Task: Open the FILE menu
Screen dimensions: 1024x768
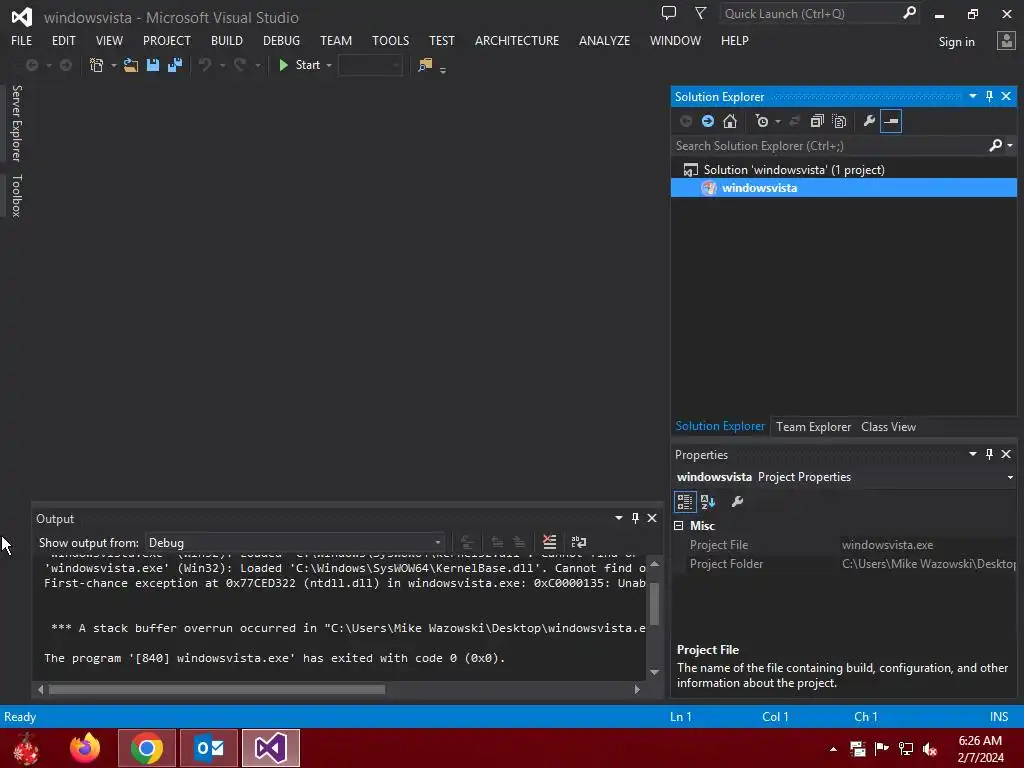Action: tap(22, 40)
